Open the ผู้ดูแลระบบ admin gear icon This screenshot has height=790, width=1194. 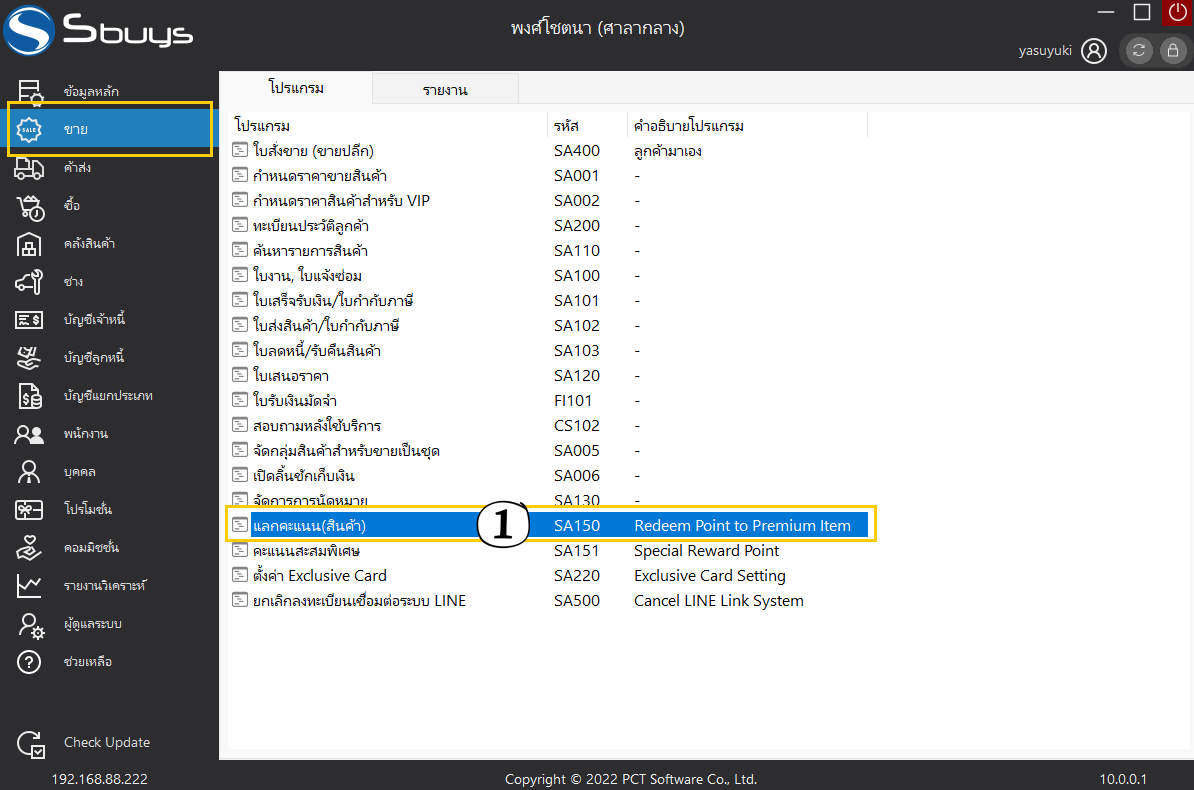coord(30,625)
